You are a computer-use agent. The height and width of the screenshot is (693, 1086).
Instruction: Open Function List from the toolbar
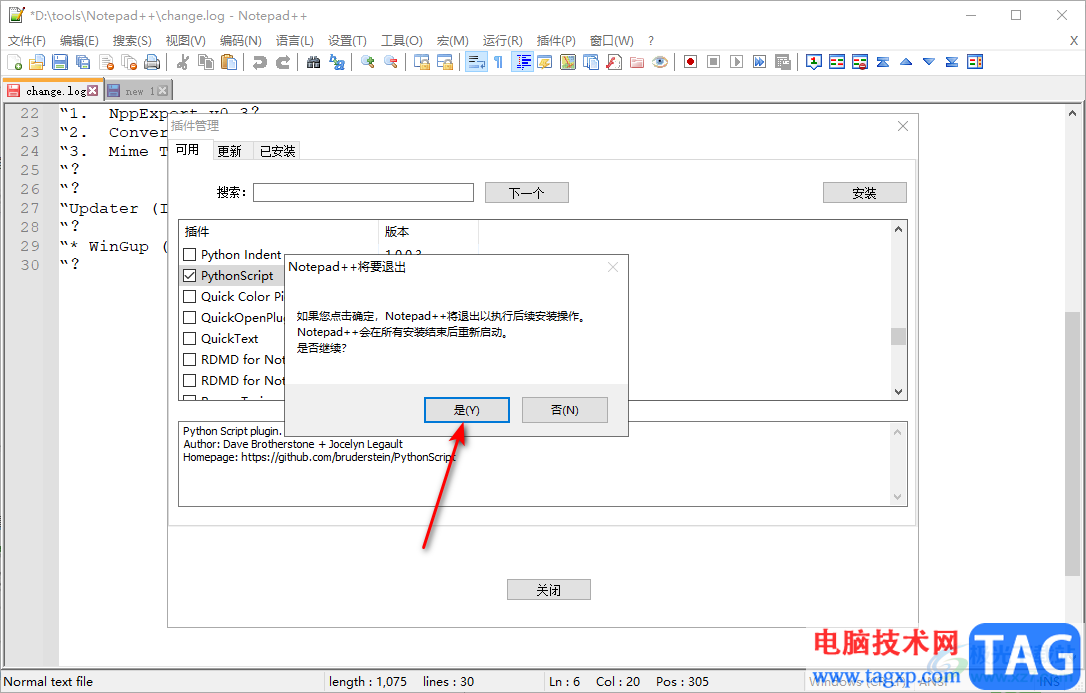[614, 62]
